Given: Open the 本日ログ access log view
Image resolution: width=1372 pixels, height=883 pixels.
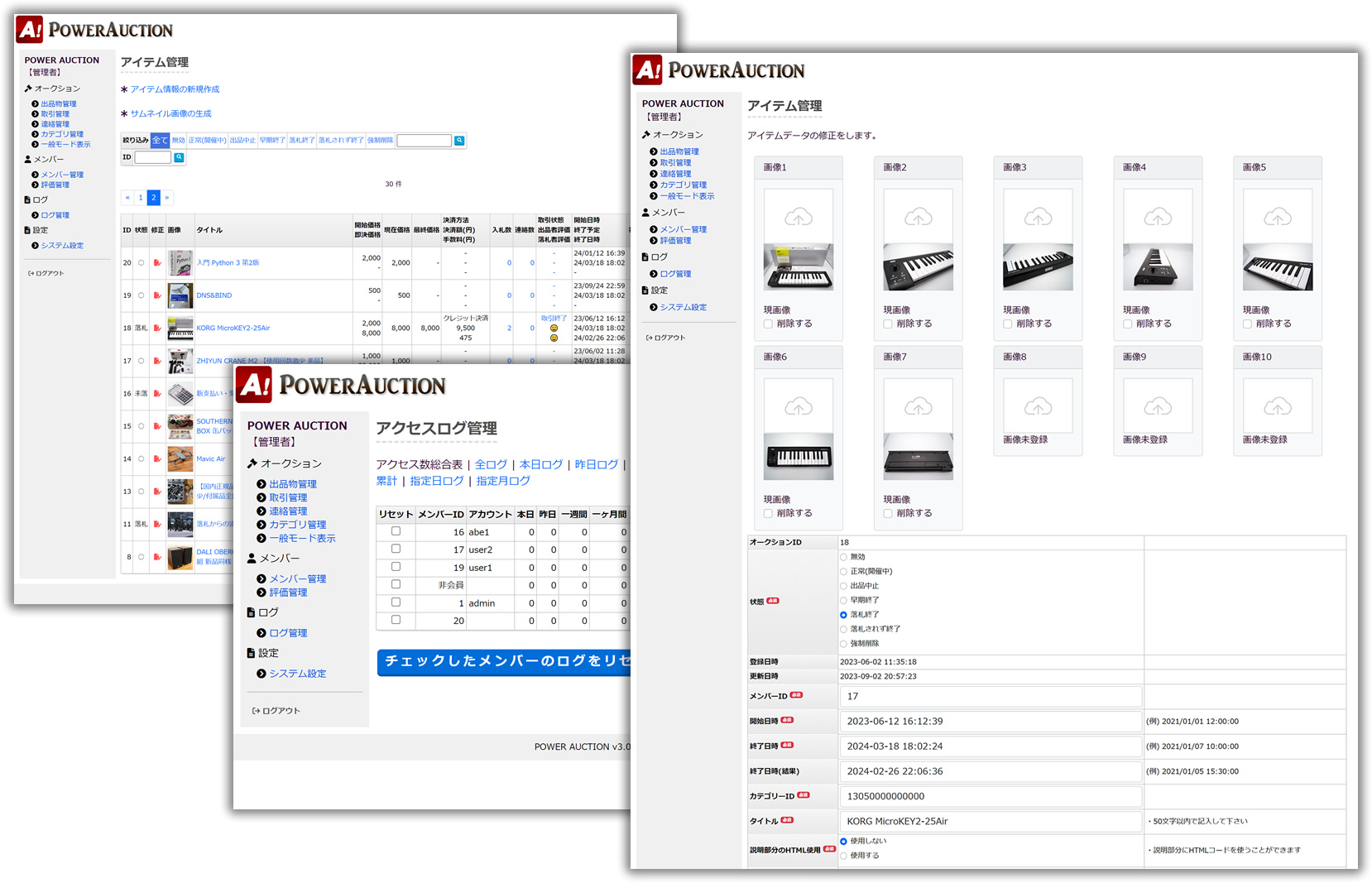Looking at the screenshot, I should pos(540,464).
